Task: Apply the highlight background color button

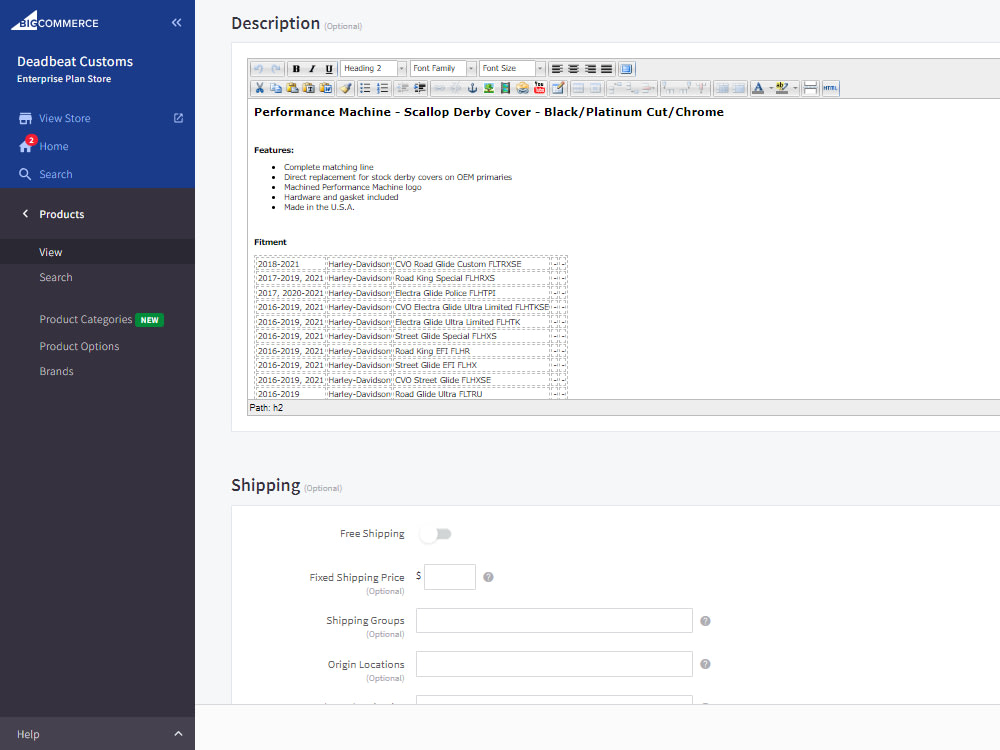Action: tap(782, 88)
